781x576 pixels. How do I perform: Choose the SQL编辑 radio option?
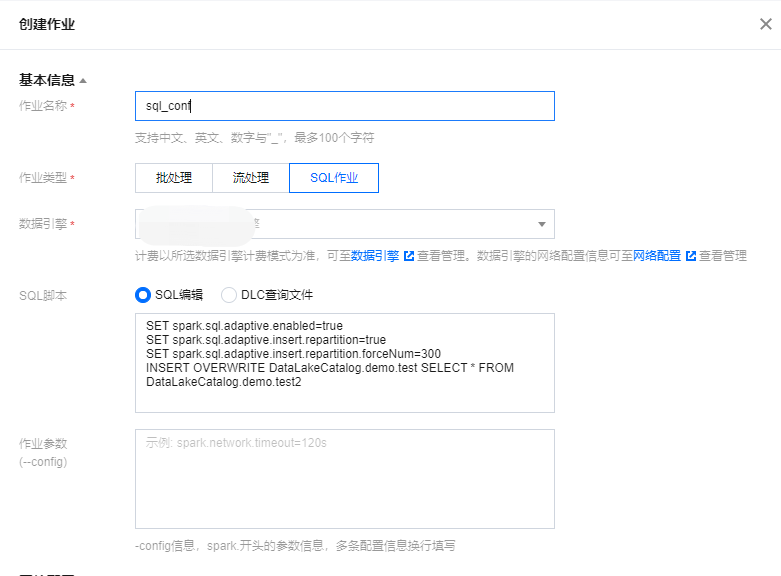pyautogui.click(x=142, y=295)
